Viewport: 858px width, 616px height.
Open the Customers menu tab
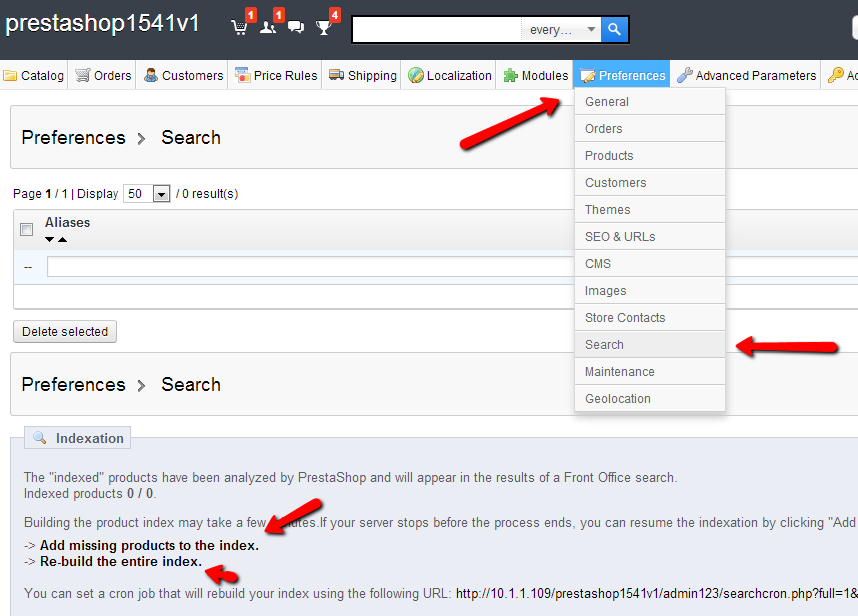point(183,75)
